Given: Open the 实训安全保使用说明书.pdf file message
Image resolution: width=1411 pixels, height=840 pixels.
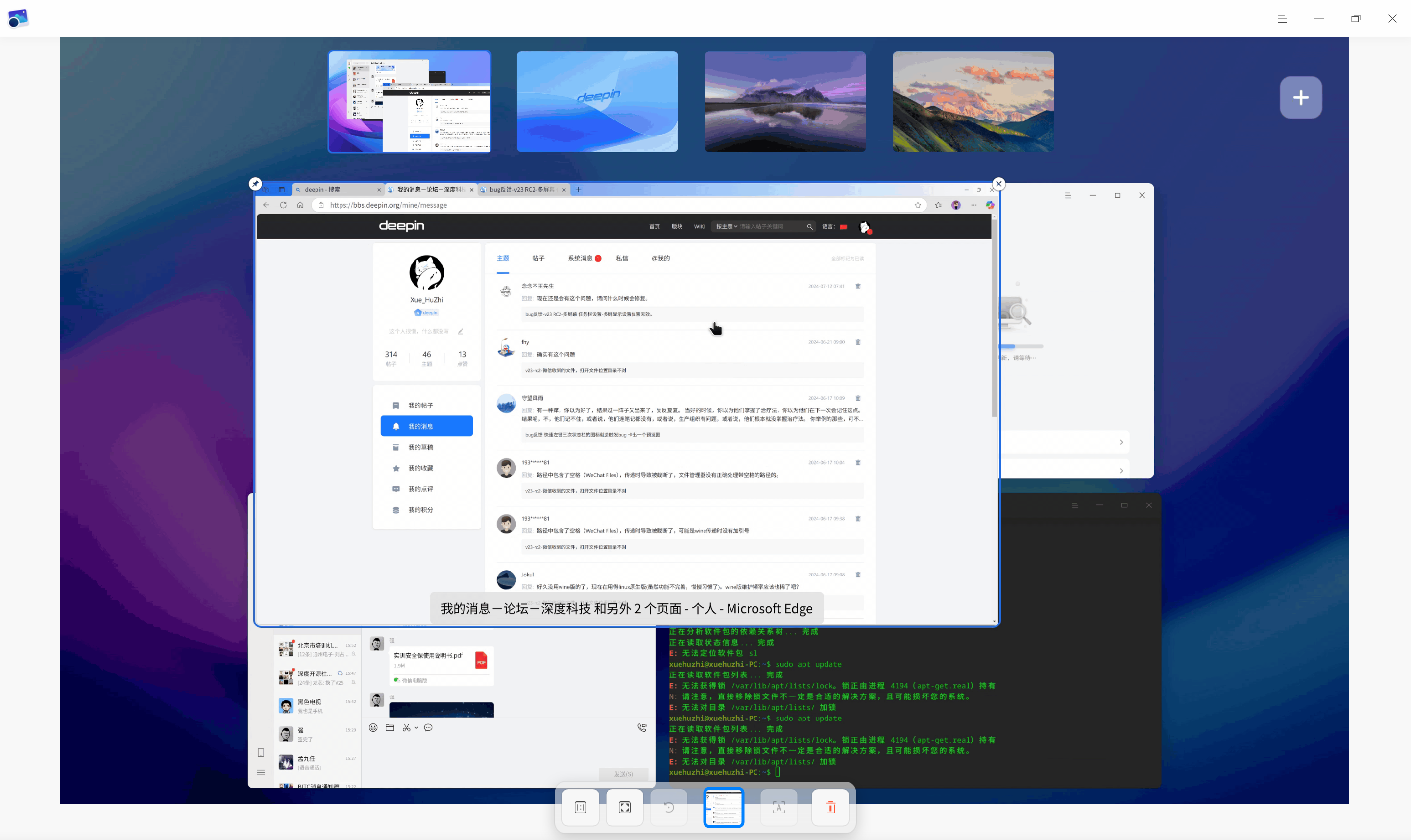Looking at the screenshot, I should [x=441, y=666].
